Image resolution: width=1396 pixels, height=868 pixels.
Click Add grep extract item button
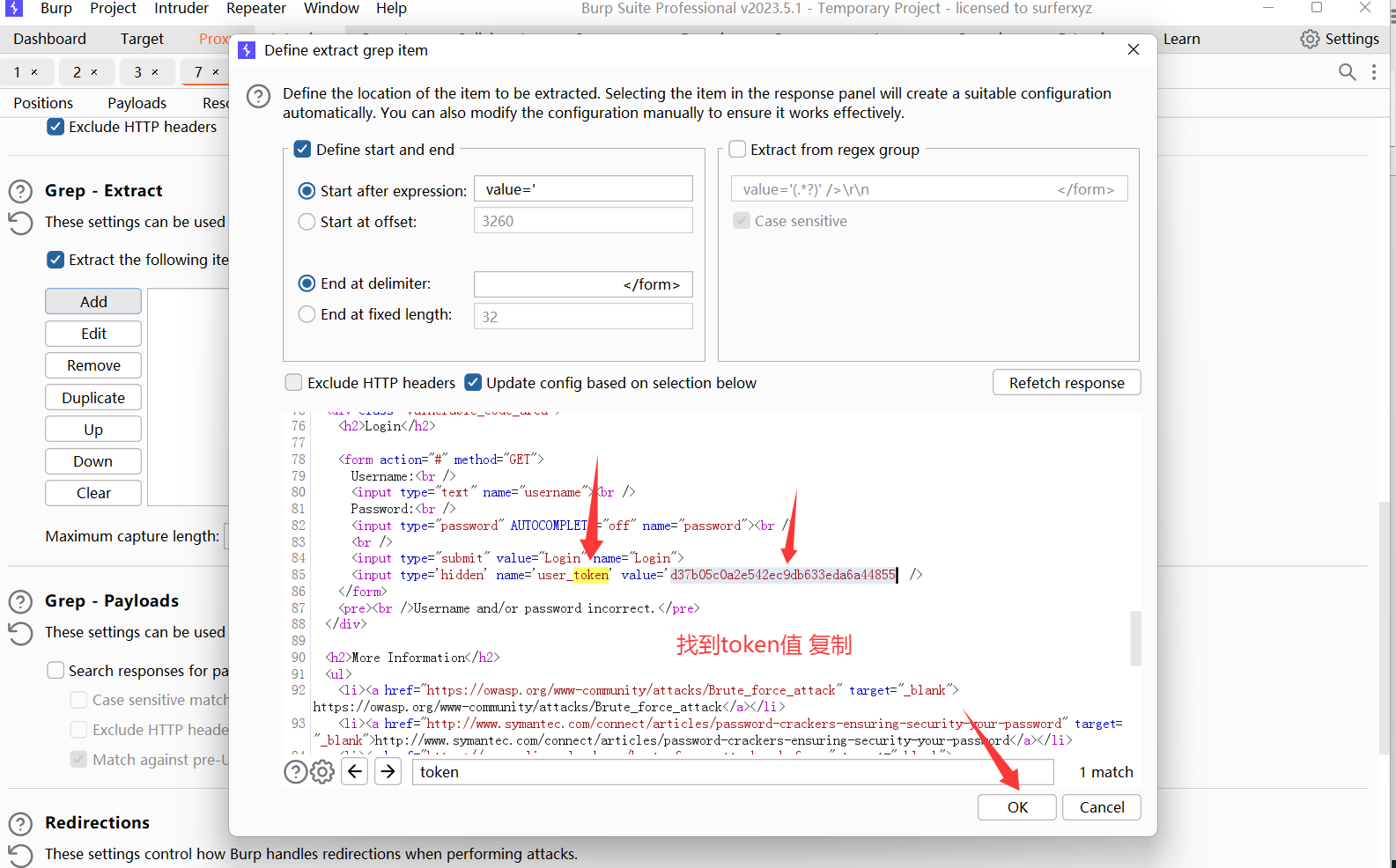tap(93, 301)
